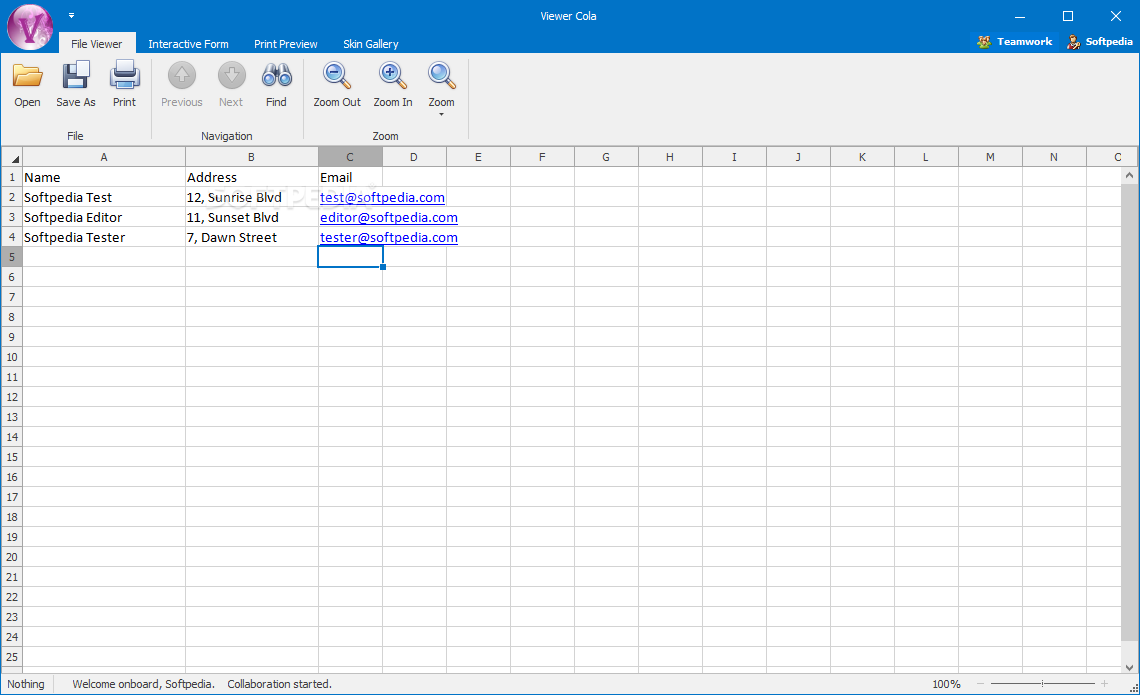
Task: Select all cells with the corner button
Action: tap(12, 157)
